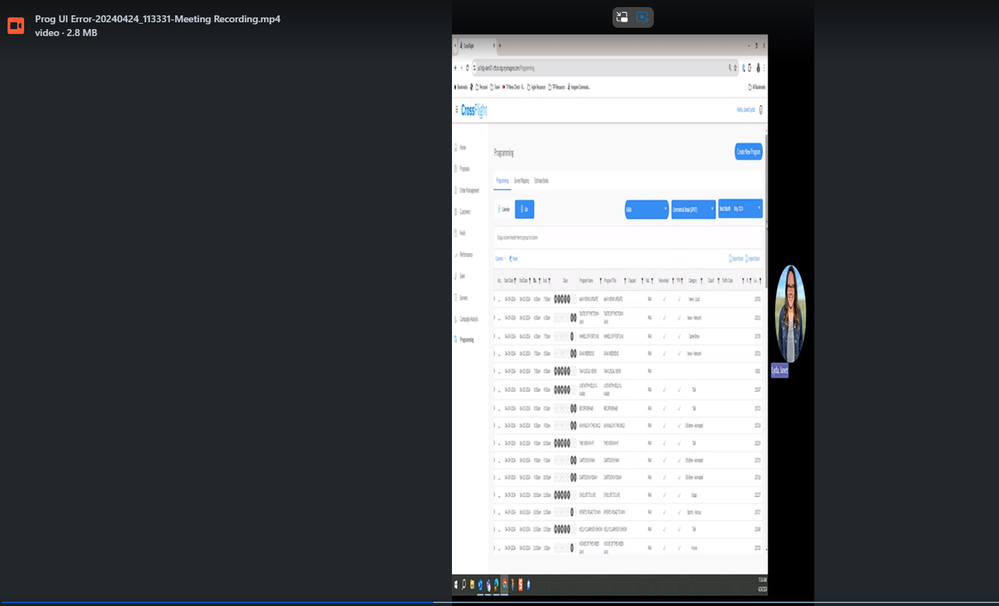Viewport: 999px width, 606px height.
Task: Open Home in the CrossFlight sidebar
Action: pos(460,147)
